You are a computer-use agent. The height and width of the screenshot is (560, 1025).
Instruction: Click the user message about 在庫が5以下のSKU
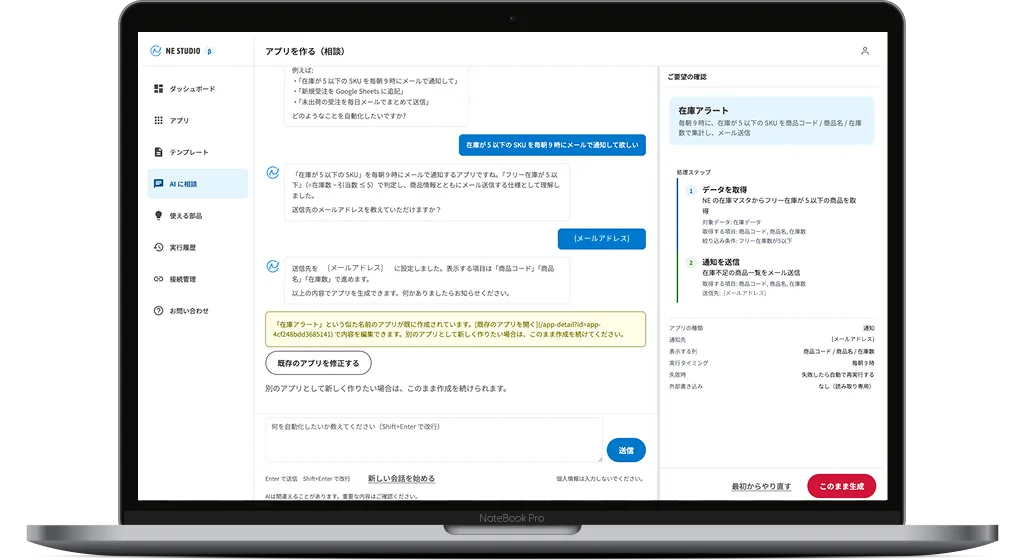click(x=552, y=145)
